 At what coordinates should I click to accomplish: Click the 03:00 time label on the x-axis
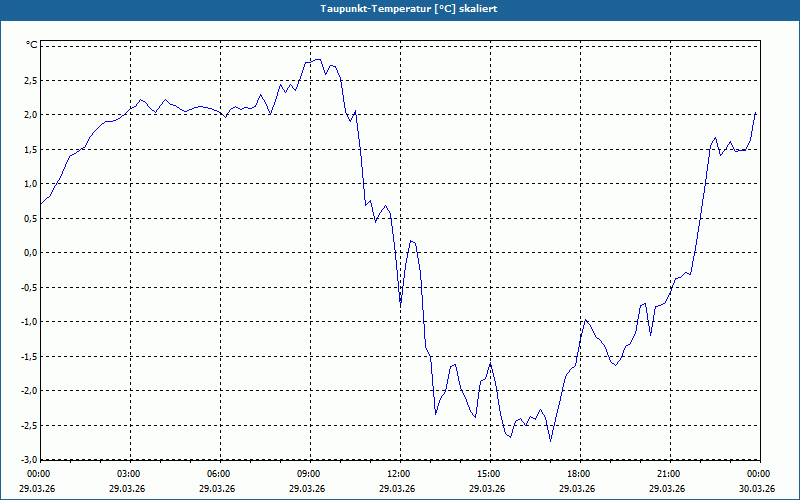point(130,474)
